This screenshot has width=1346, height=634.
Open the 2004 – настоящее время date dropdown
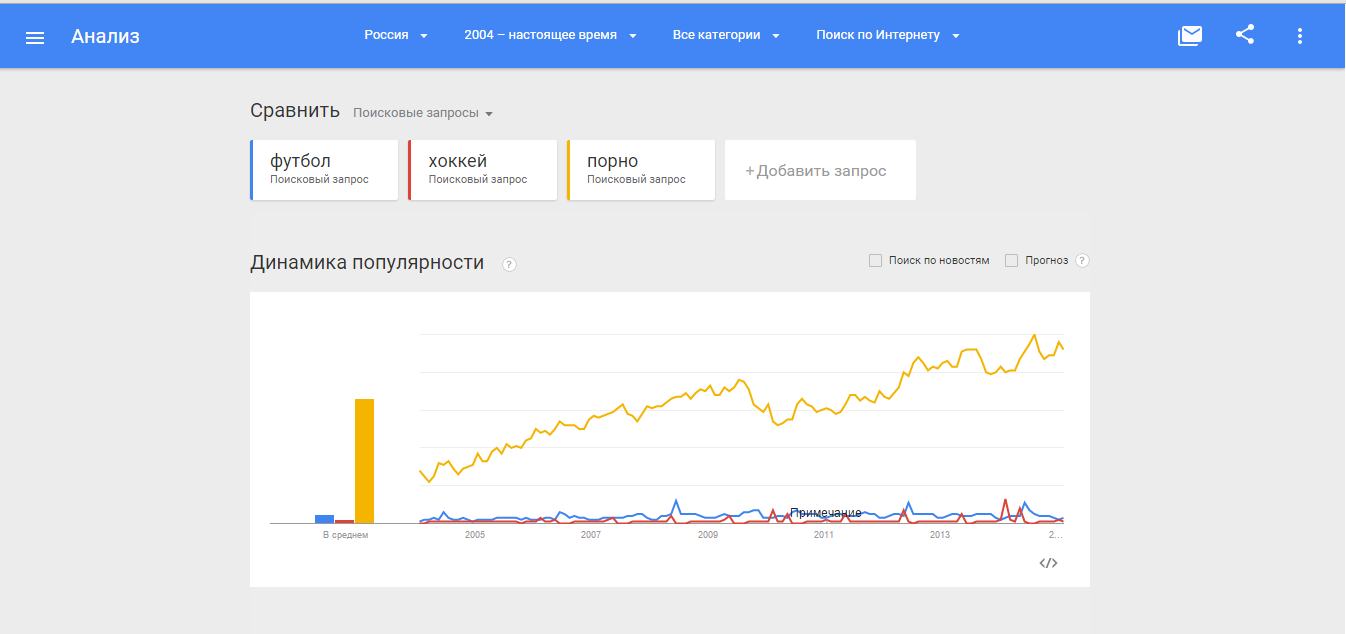pyautogui.click(x=551, y=35)
